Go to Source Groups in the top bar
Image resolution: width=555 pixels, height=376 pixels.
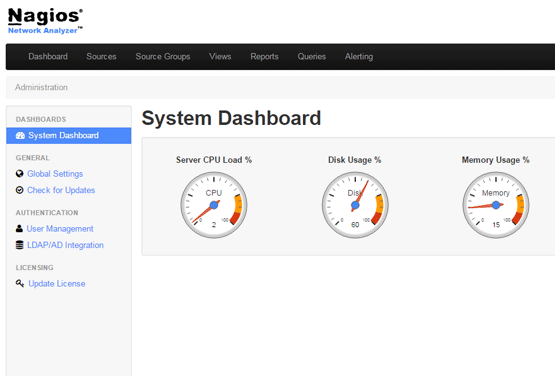pos(163,57)
